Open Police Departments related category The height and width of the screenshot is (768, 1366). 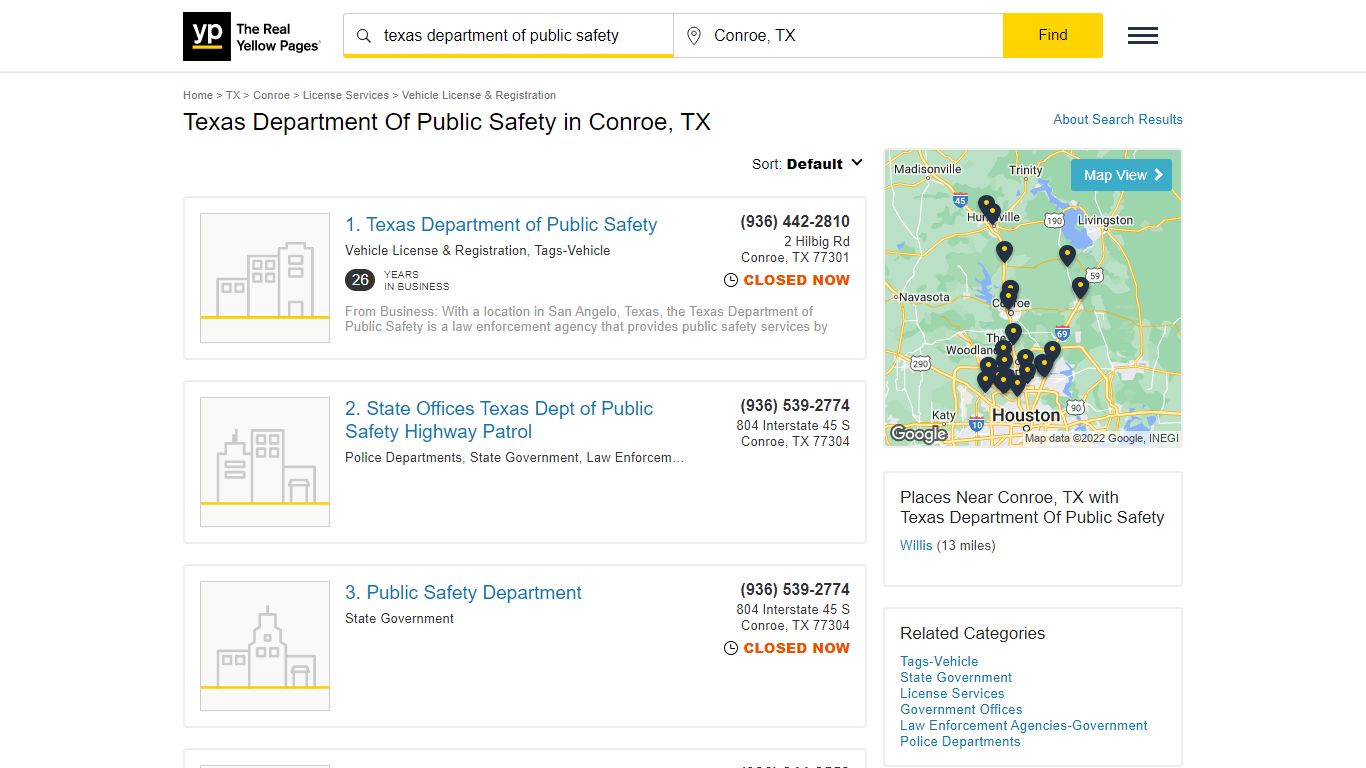[960, 741]
